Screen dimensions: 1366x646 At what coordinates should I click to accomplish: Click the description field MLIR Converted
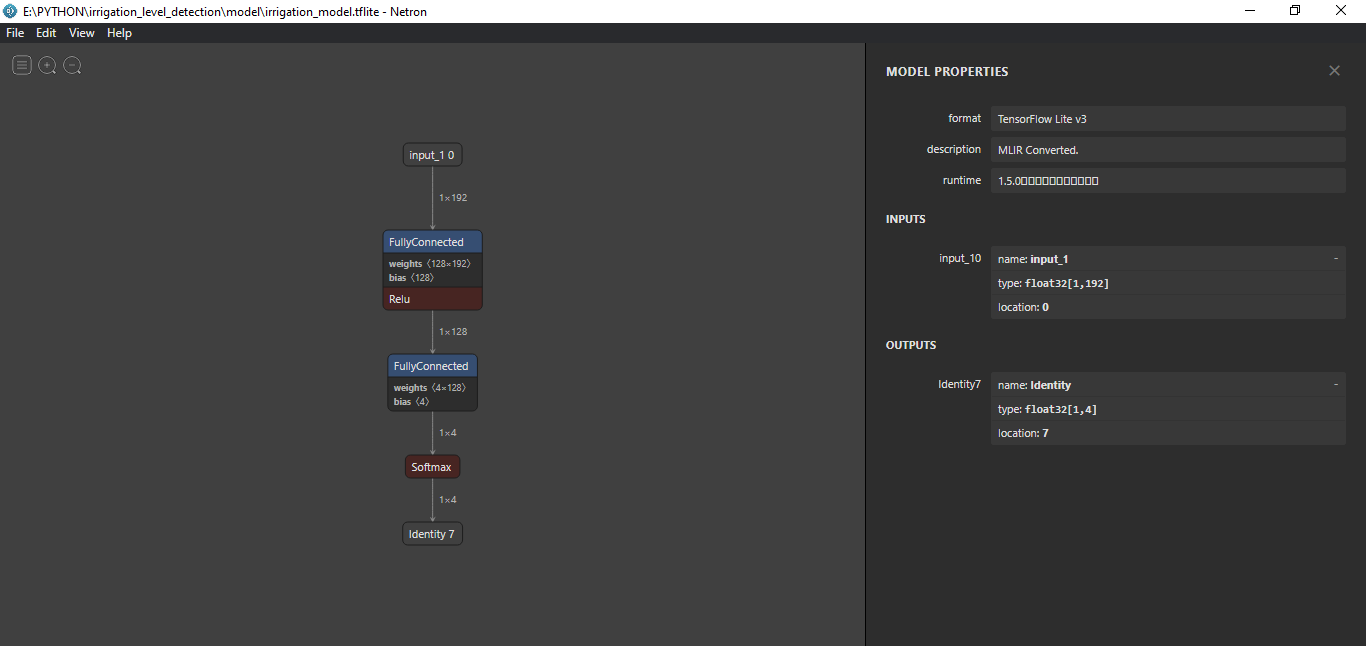(1167, 150)
